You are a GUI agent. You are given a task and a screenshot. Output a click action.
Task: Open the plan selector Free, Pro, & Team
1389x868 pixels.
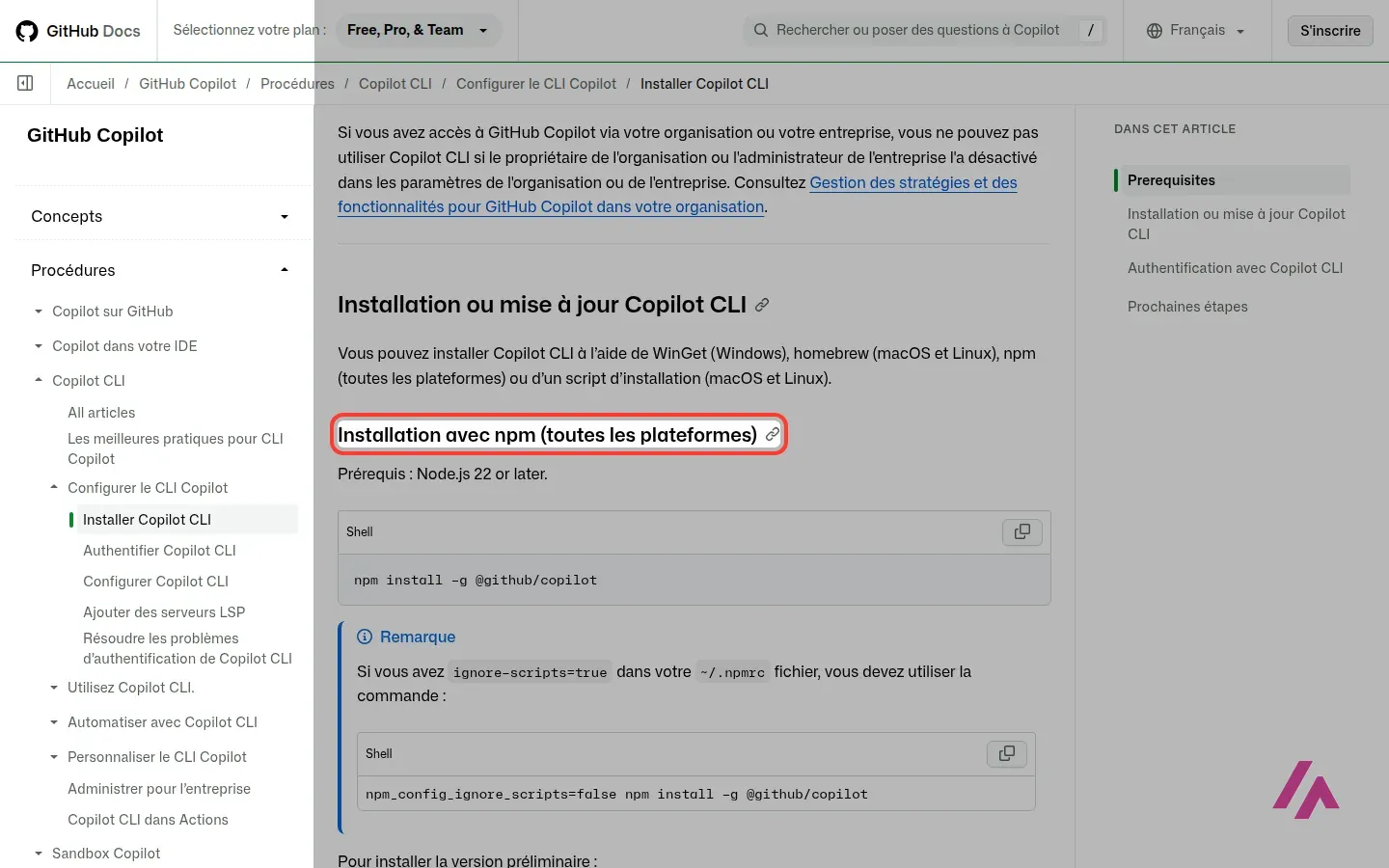[x=419, y=31]
